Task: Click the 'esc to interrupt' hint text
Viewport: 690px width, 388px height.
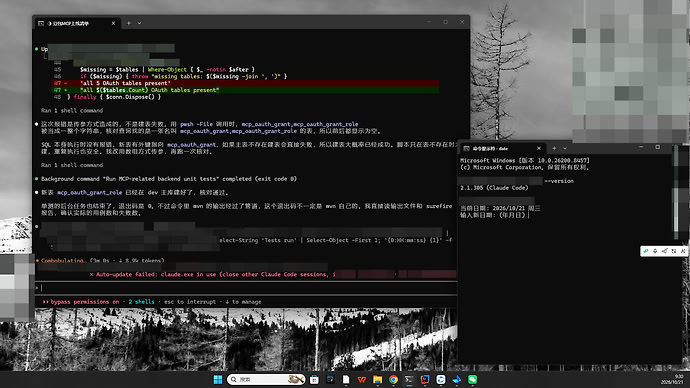Action: [x=190, y=302]
